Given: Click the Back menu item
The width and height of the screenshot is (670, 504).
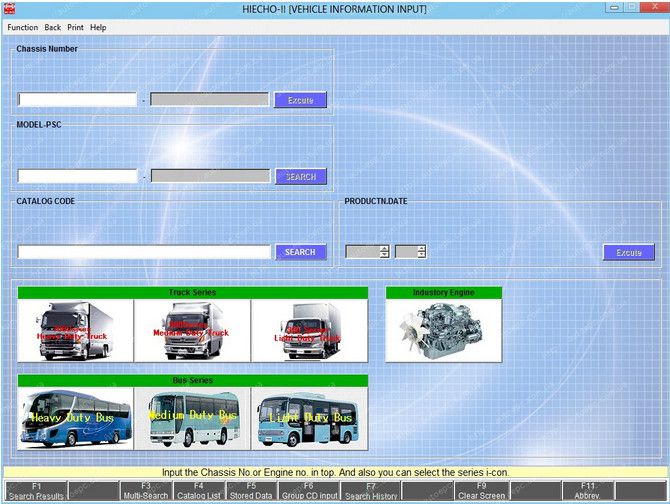Looking at the screenshot, I should 53,27.
